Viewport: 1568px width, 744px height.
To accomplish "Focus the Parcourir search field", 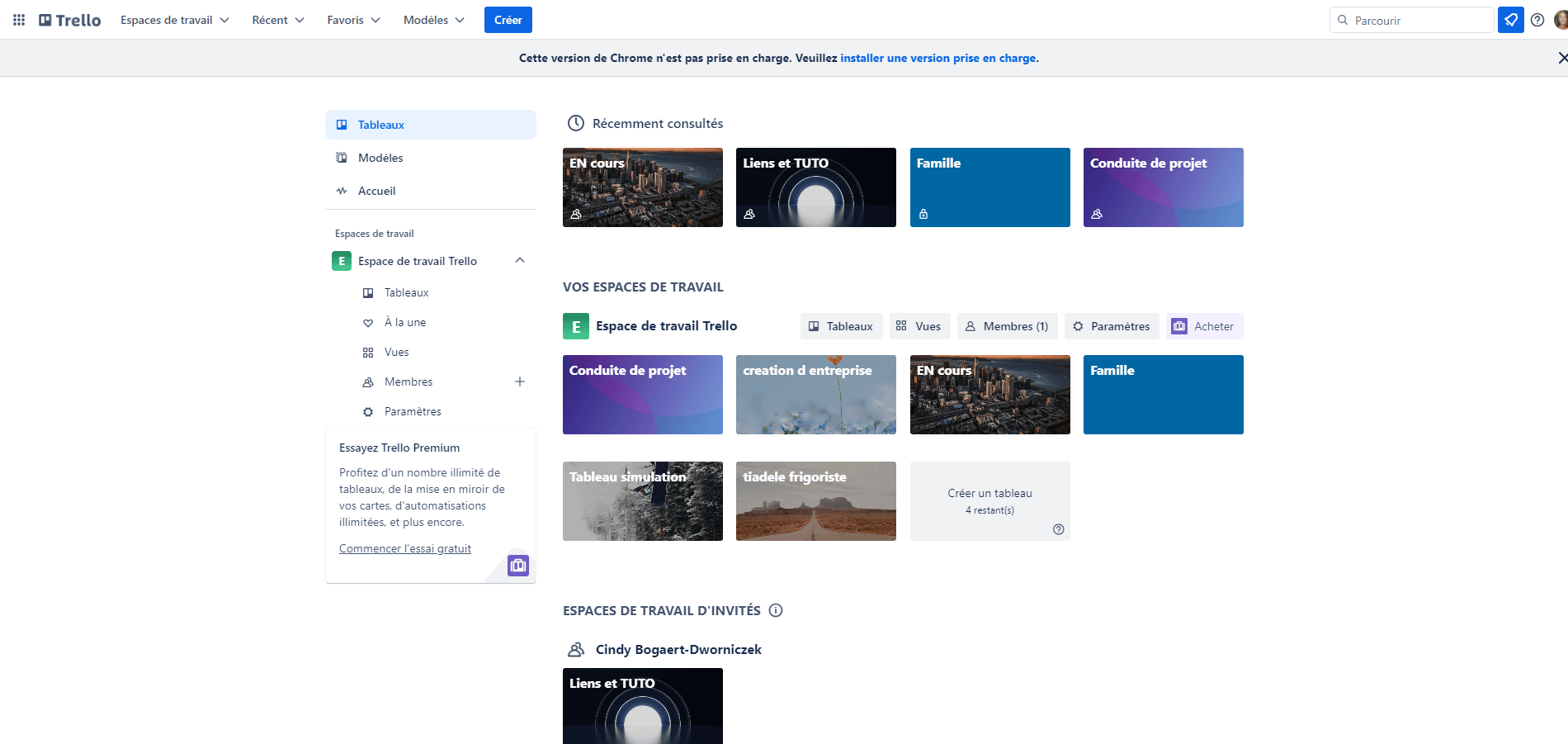I will (1412, 20).
